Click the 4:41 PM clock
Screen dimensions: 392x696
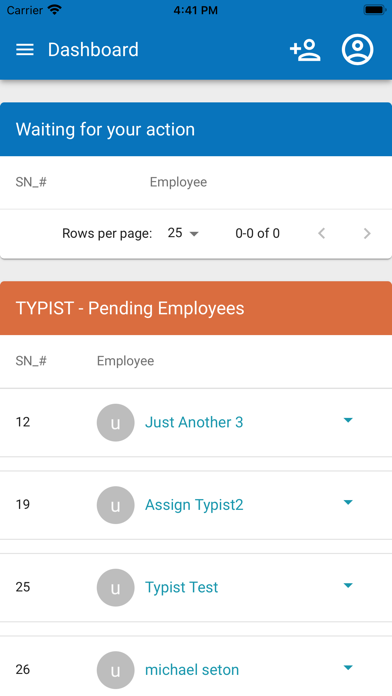196,10
